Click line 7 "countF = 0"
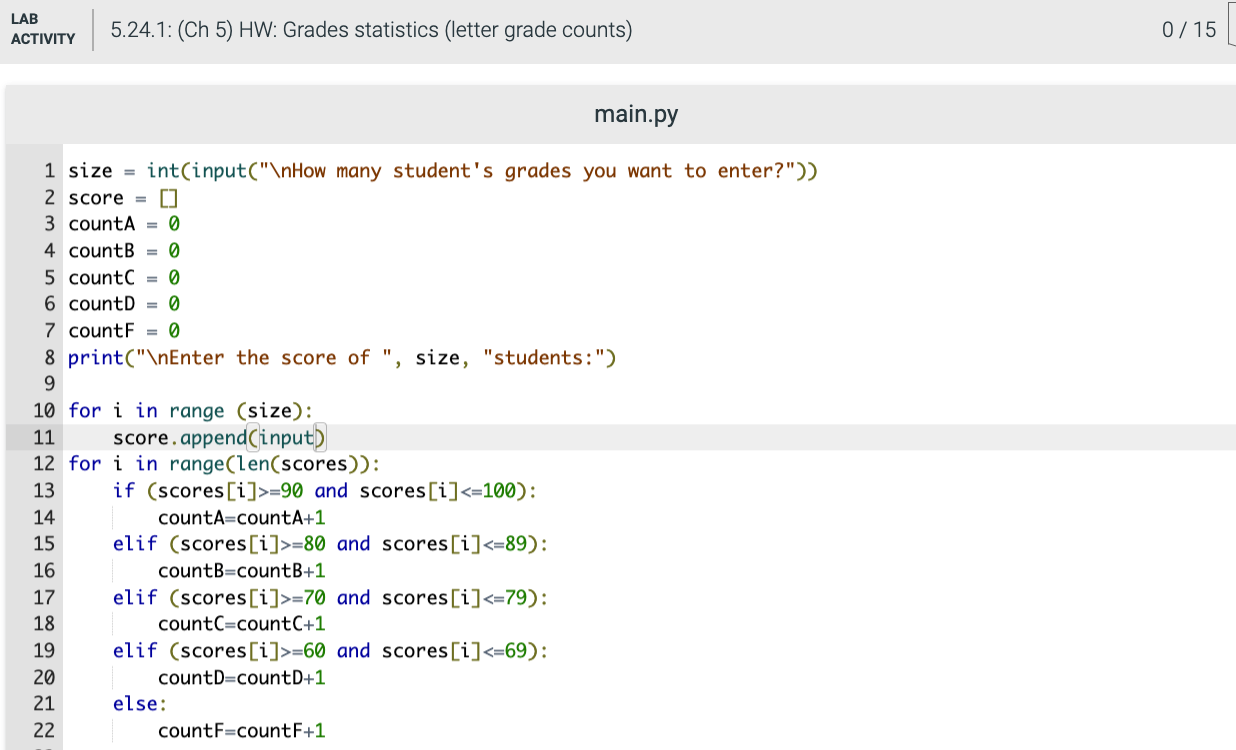This screenshot has width=1236, height=750. tap(124, 331)
